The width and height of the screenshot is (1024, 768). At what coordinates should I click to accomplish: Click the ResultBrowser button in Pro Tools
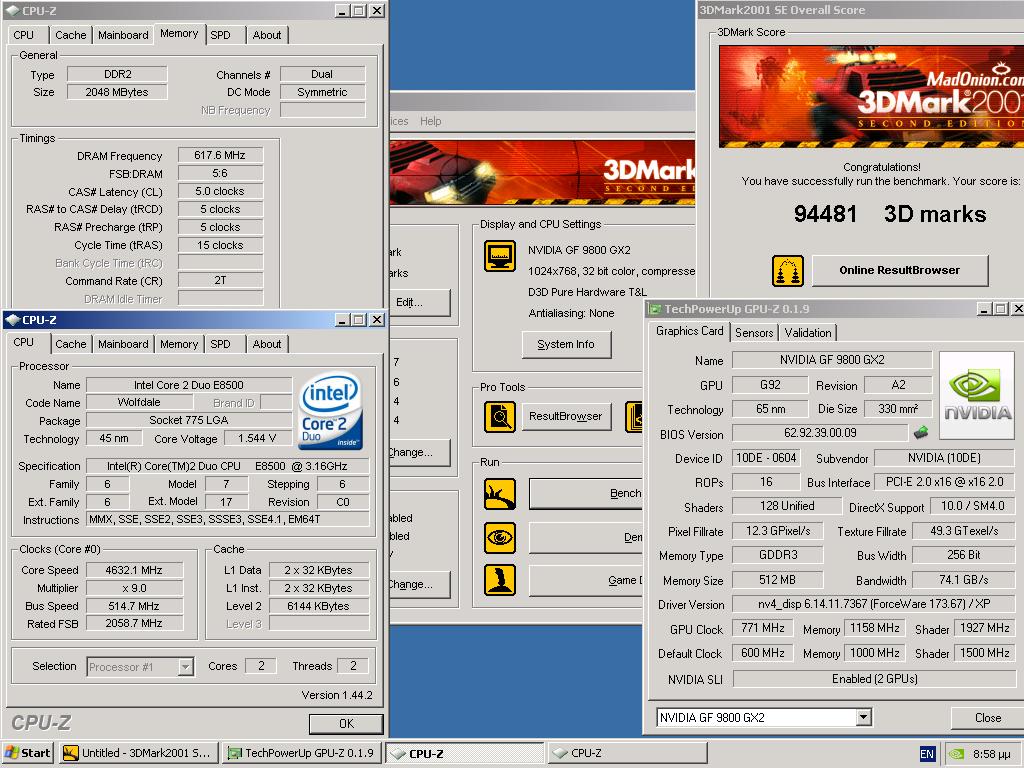(x=566, y=416)
